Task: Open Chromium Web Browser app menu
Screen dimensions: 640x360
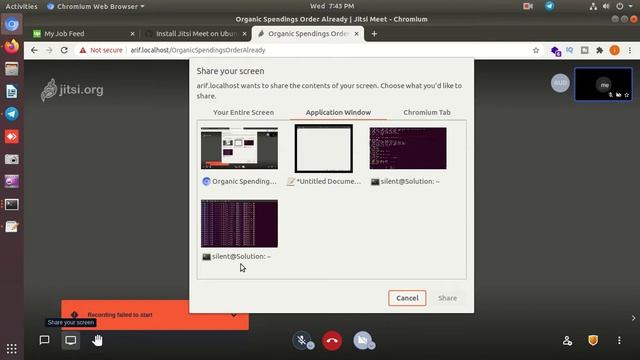Action: pos(96,6)
